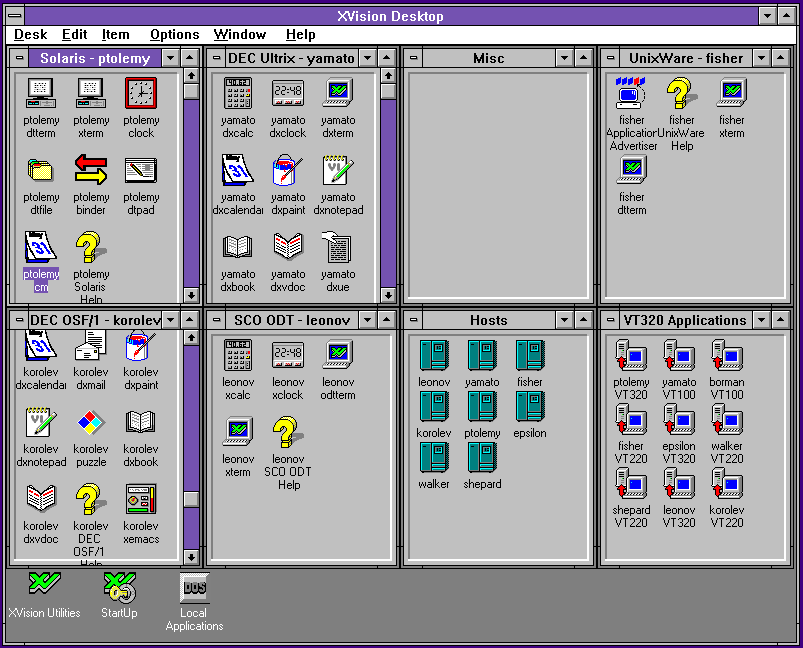Image resolution: width=803 pixels, height=648 pixels.
Task: Open yamato dxue document icon
Action: (x=337, y=247)
